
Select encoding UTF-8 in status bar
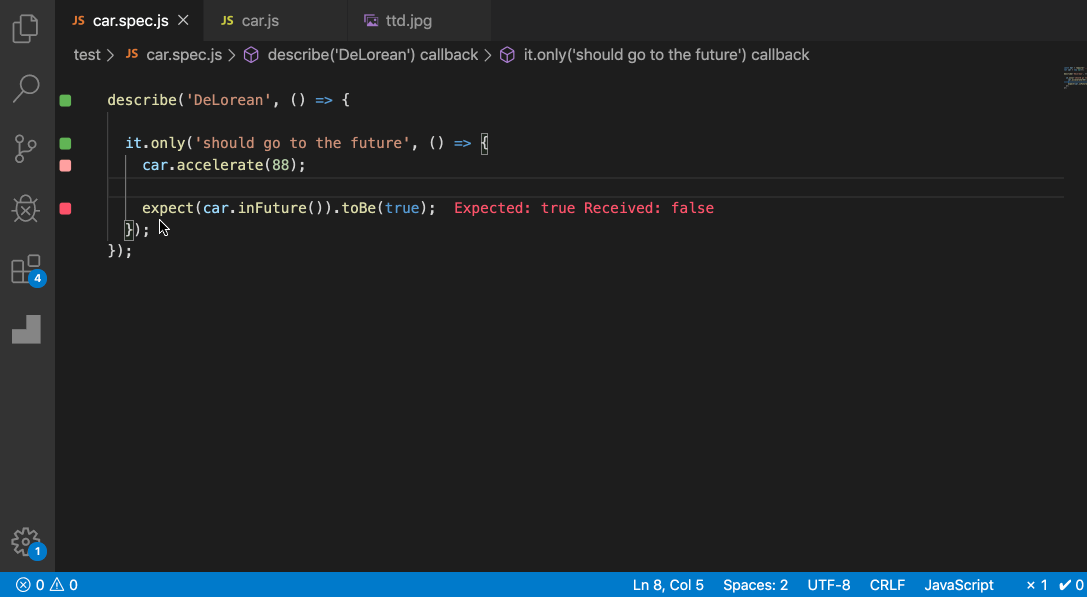point(828,585)
